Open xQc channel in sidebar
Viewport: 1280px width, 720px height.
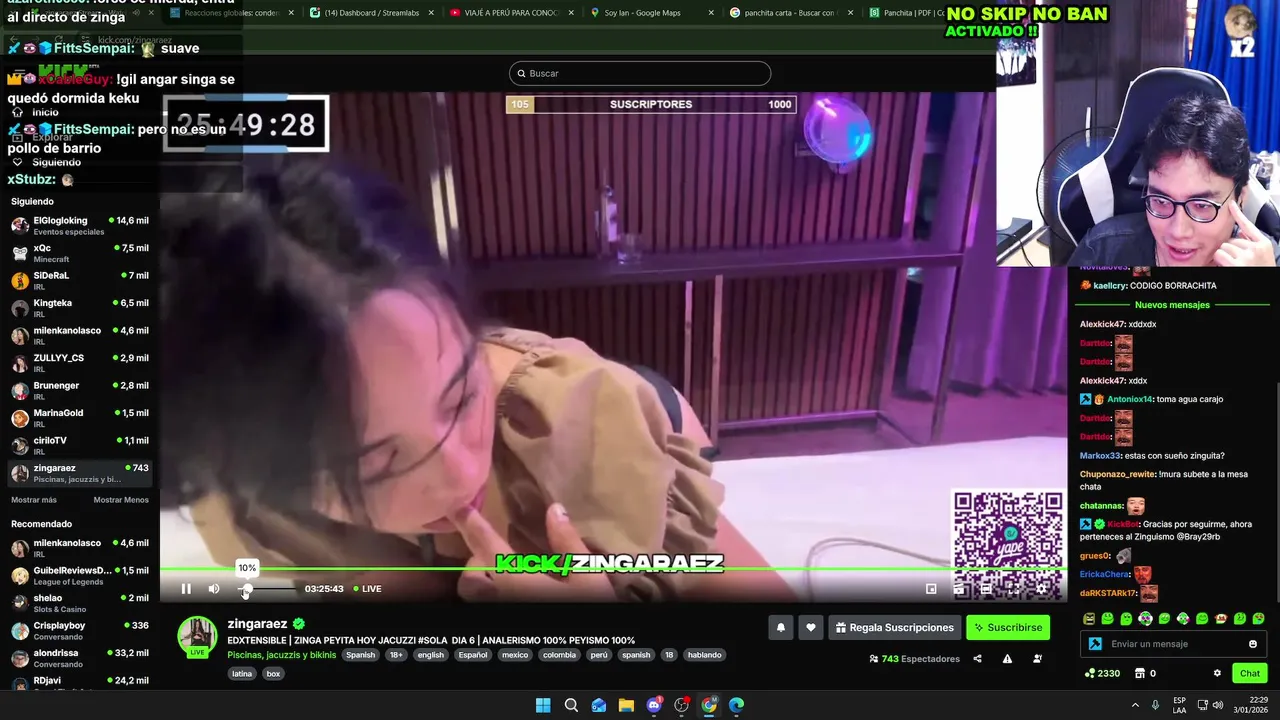pyautogui.click(x=80, y=253)
